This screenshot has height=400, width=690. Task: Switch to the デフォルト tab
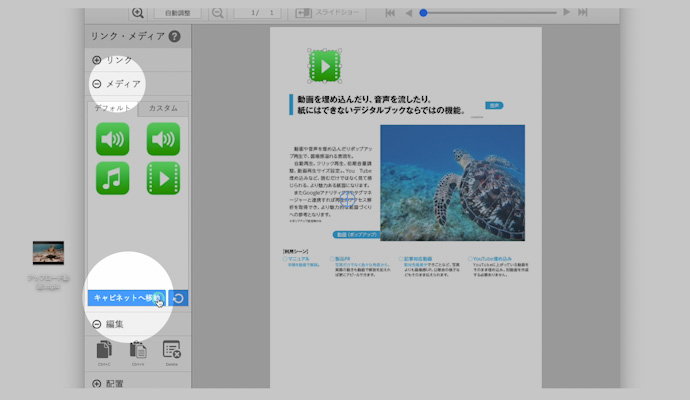point(112,108)
